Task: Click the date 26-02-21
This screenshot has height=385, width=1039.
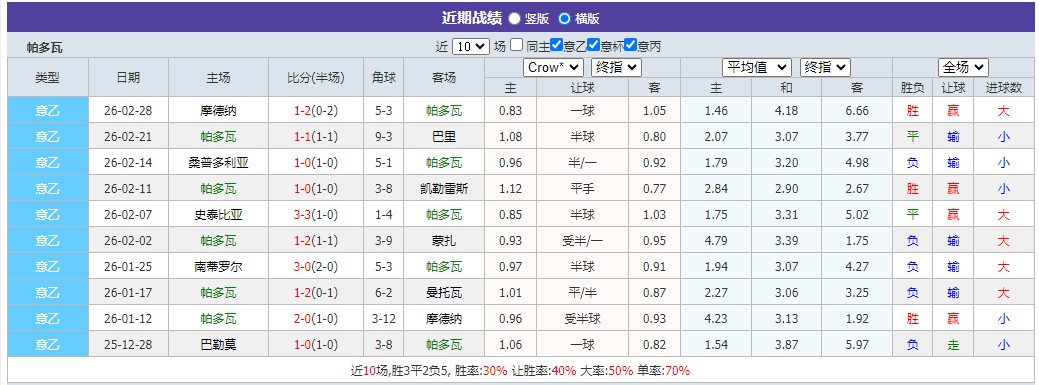Action: (x=128, y=137)
